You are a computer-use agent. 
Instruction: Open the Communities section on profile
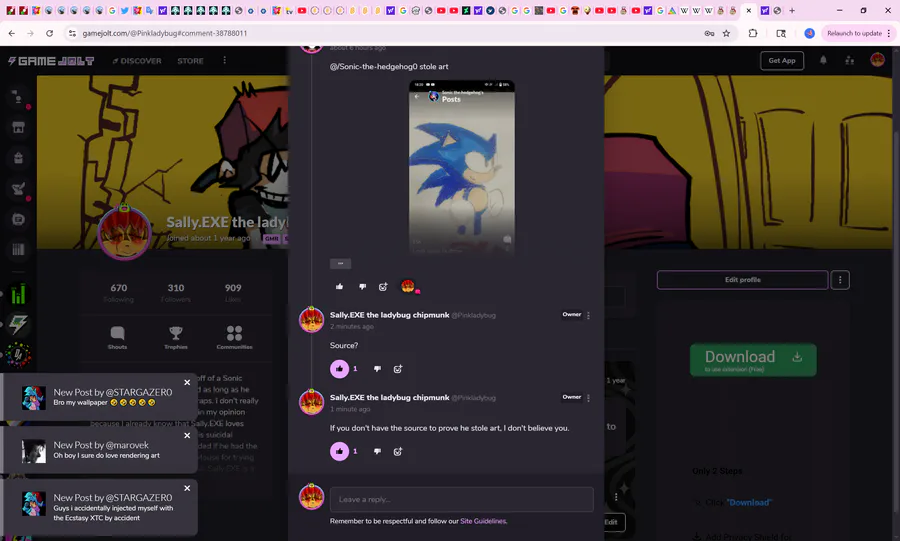[x=234, y=337]
